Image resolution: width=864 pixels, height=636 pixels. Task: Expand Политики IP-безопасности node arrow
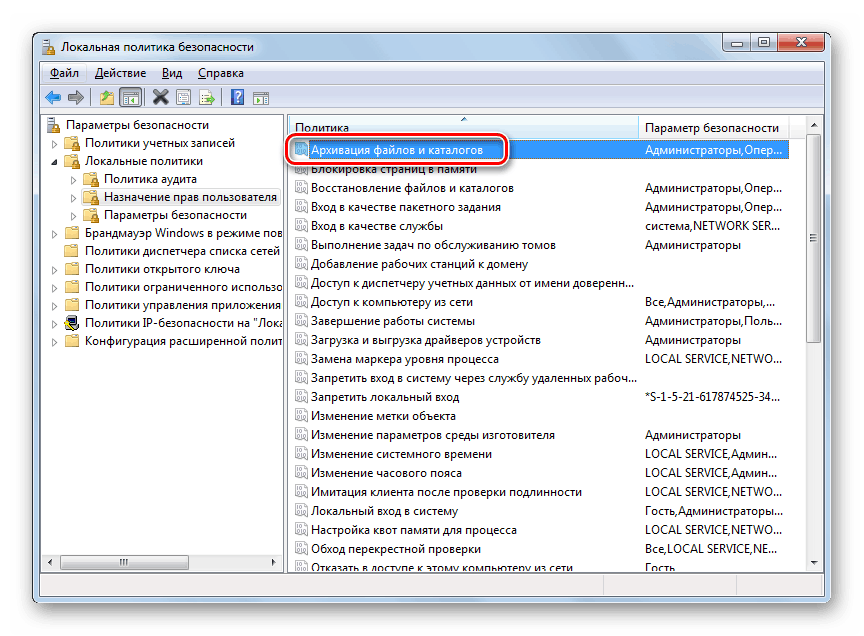(x=54, y=324)
